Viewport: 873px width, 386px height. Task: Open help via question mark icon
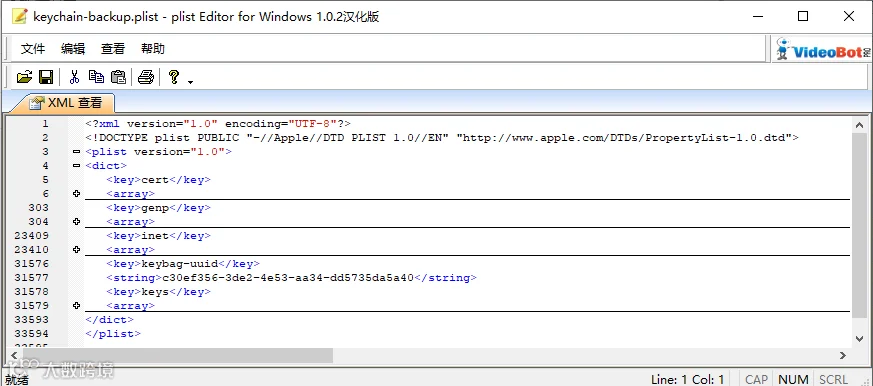174,77
